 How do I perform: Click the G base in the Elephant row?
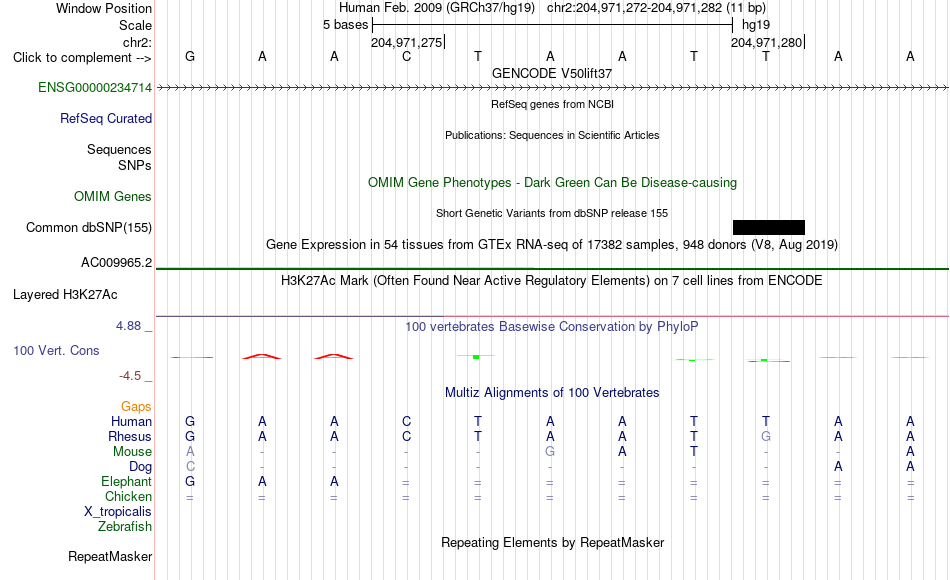point(190,481)
